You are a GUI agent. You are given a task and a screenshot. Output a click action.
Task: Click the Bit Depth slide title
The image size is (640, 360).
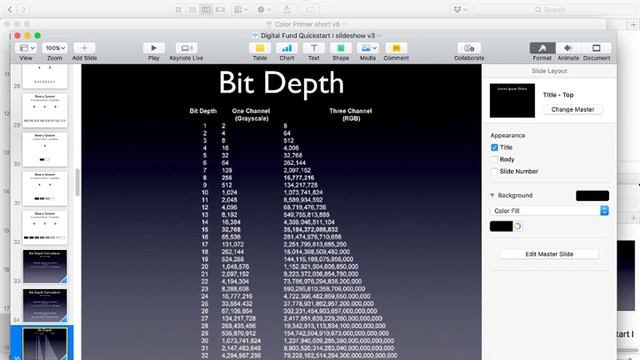point(281,83)
